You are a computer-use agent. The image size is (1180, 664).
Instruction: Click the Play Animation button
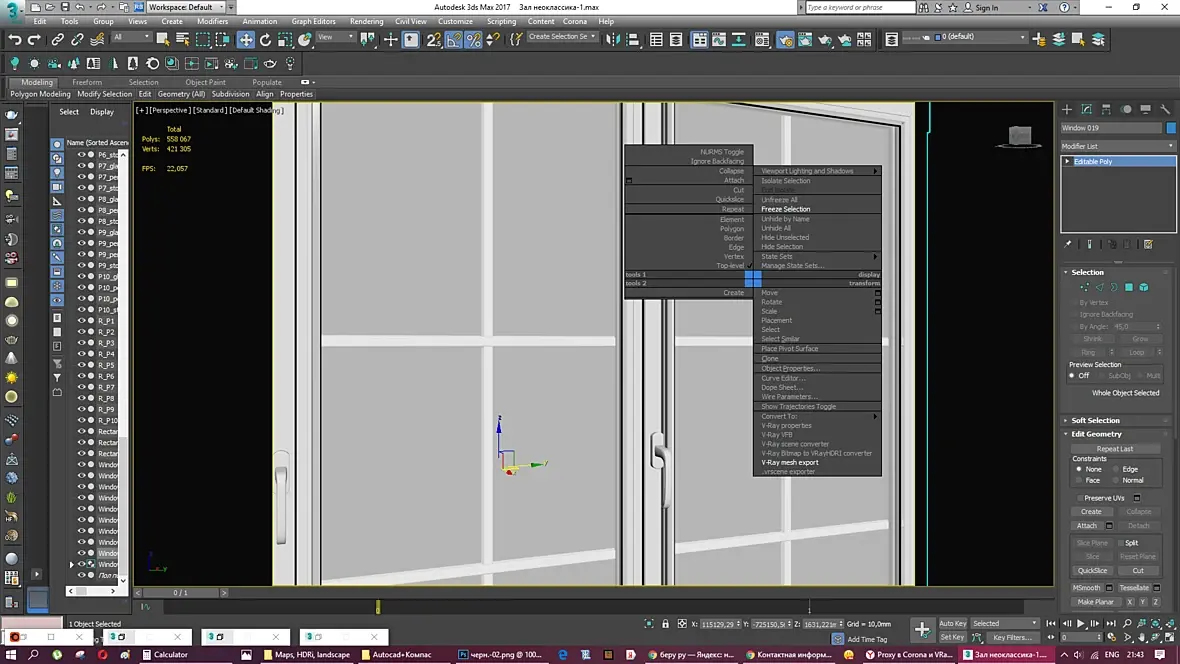tap(1080, 624)
